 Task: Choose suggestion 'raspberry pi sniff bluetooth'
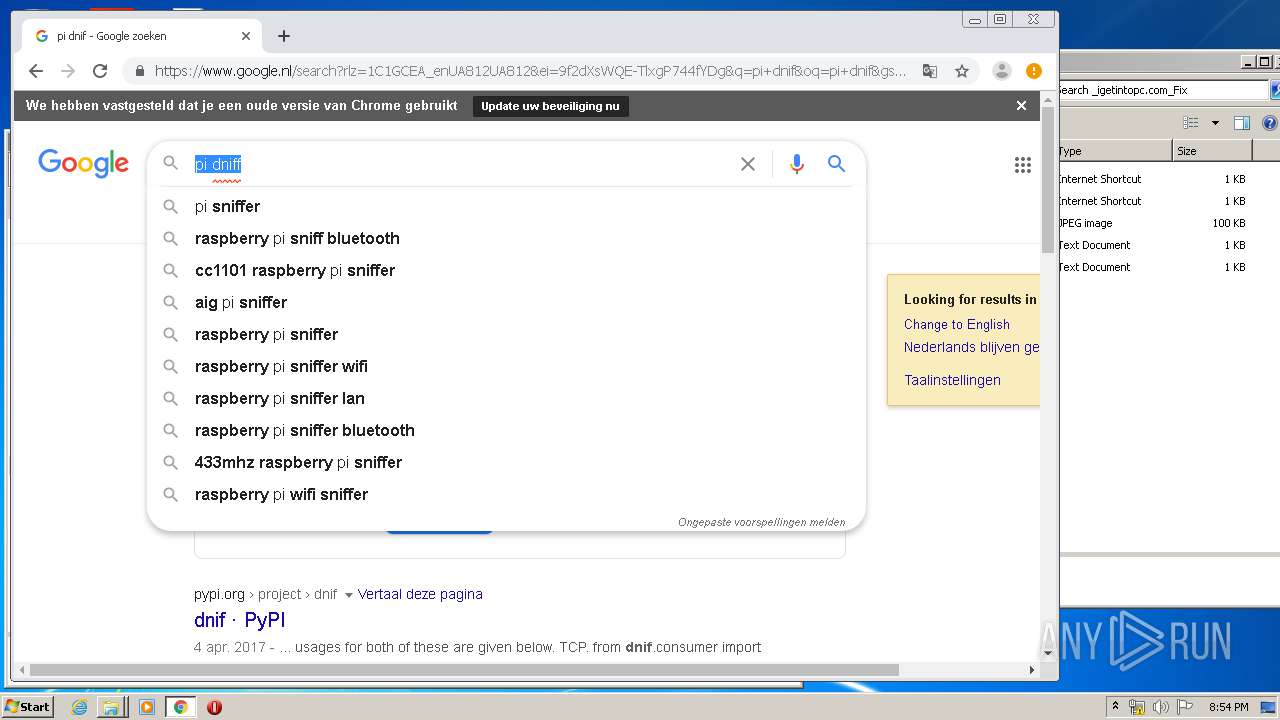tap(506, 238)
